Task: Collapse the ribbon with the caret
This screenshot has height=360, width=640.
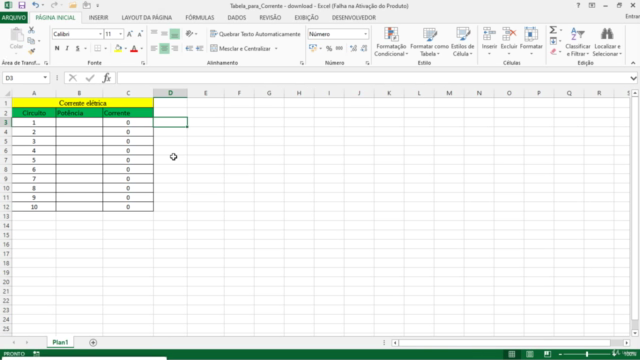Action: click(x=633, y=63)
